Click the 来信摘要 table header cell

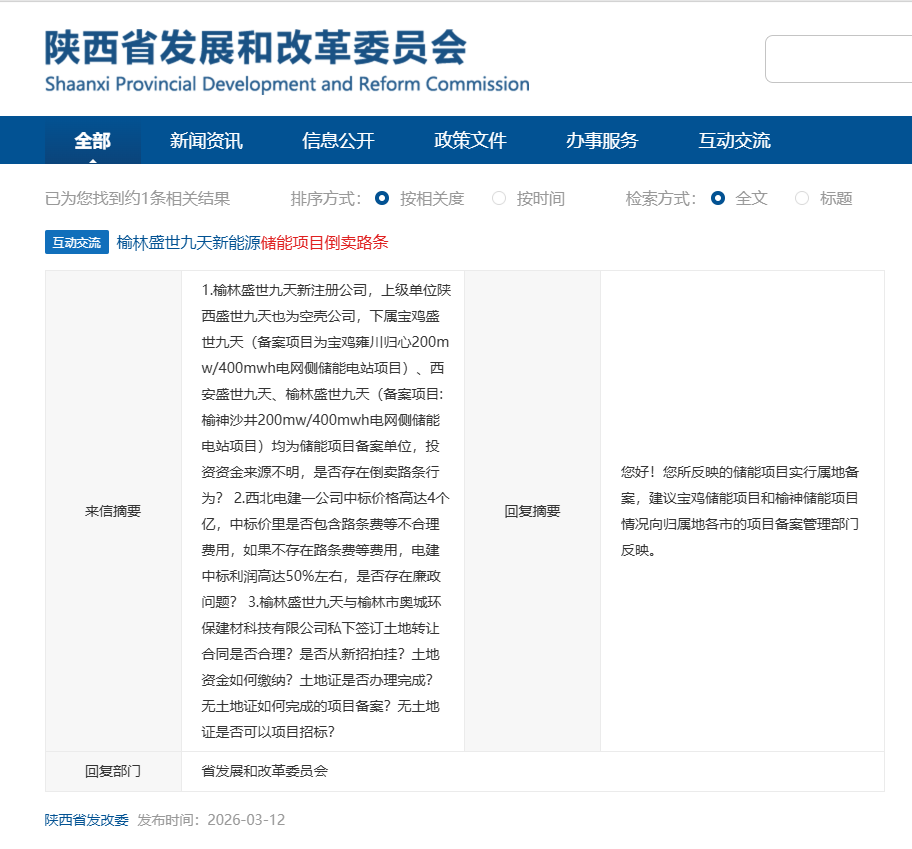pos(113,511)
